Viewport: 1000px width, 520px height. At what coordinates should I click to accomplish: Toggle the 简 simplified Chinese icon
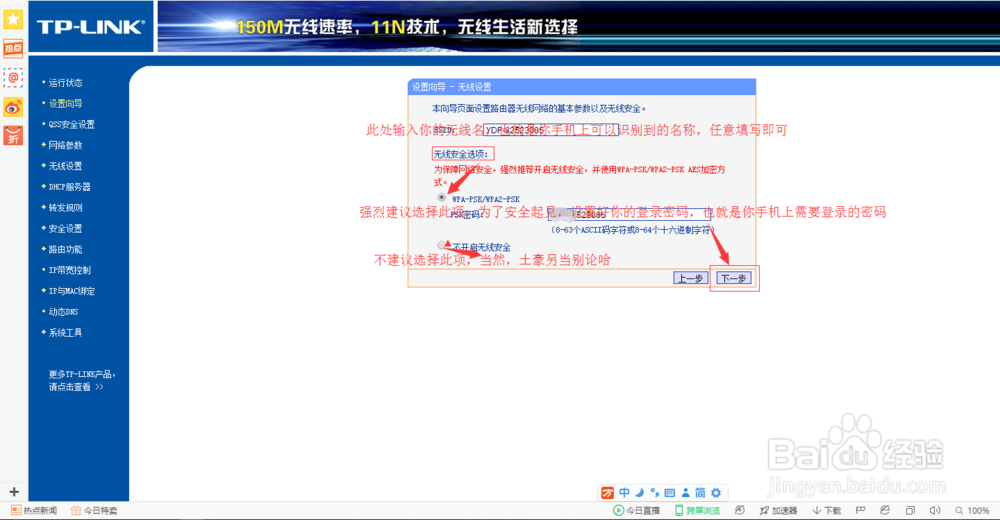(700, 493)
